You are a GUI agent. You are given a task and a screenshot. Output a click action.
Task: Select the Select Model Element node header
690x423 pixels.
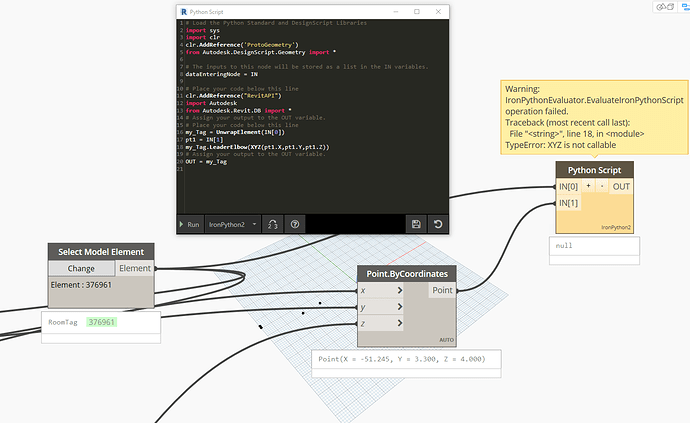tap(101, 252)
